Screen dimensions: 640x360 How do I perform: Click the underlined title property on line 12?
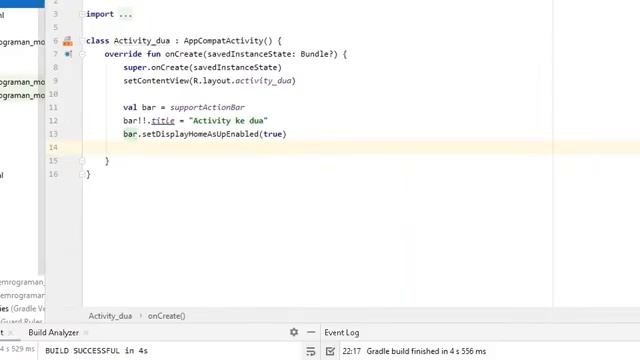(x=163, y=121)
